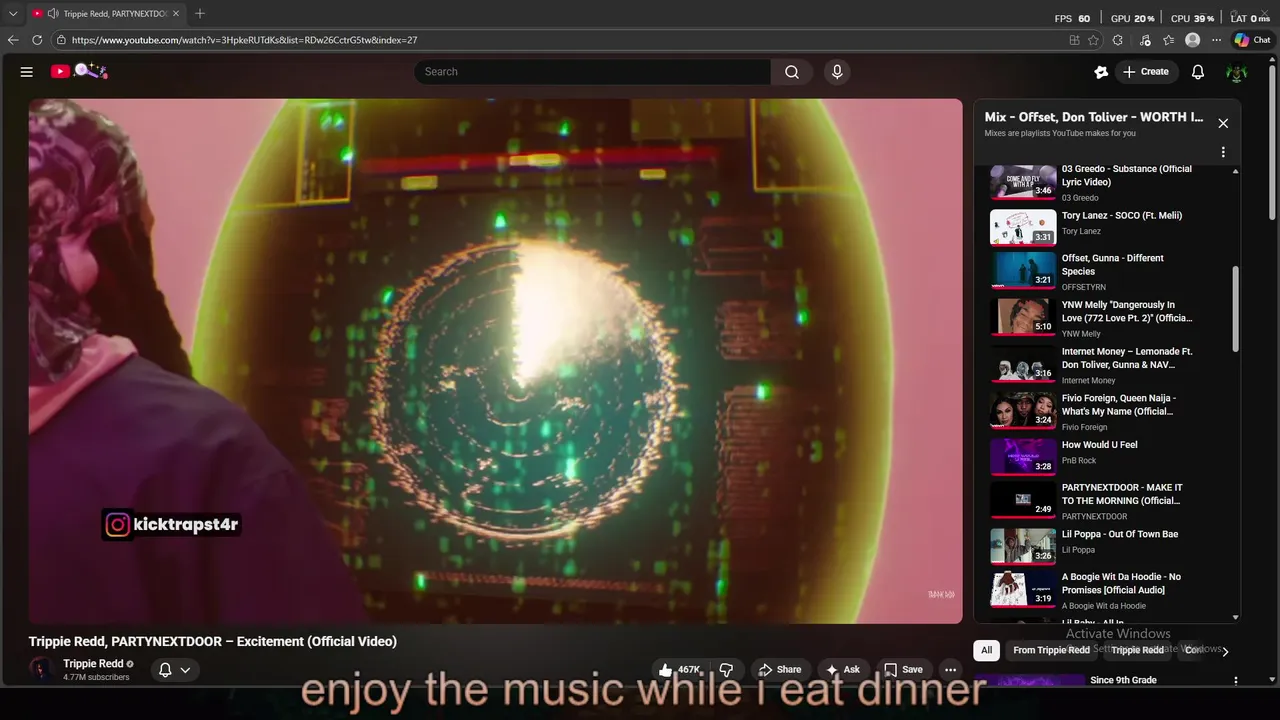
Task: Click the split-screen icon in address bar
Action: coord(1074,40)
